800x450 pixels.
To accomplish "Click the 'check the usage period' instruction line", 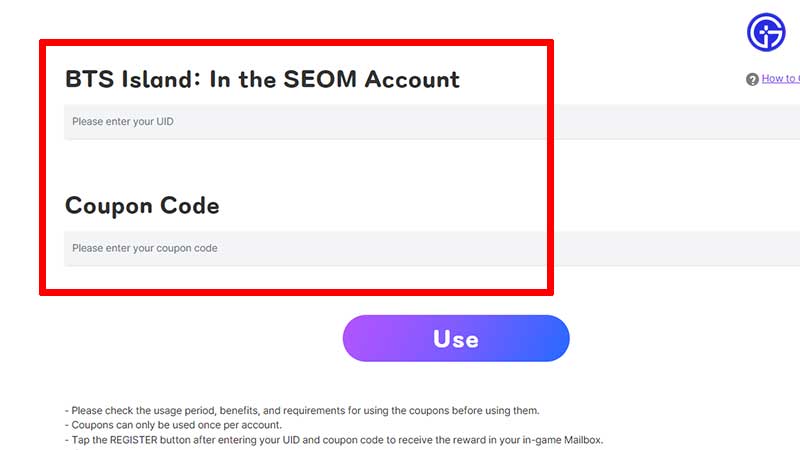I will (x=302, y=410).
